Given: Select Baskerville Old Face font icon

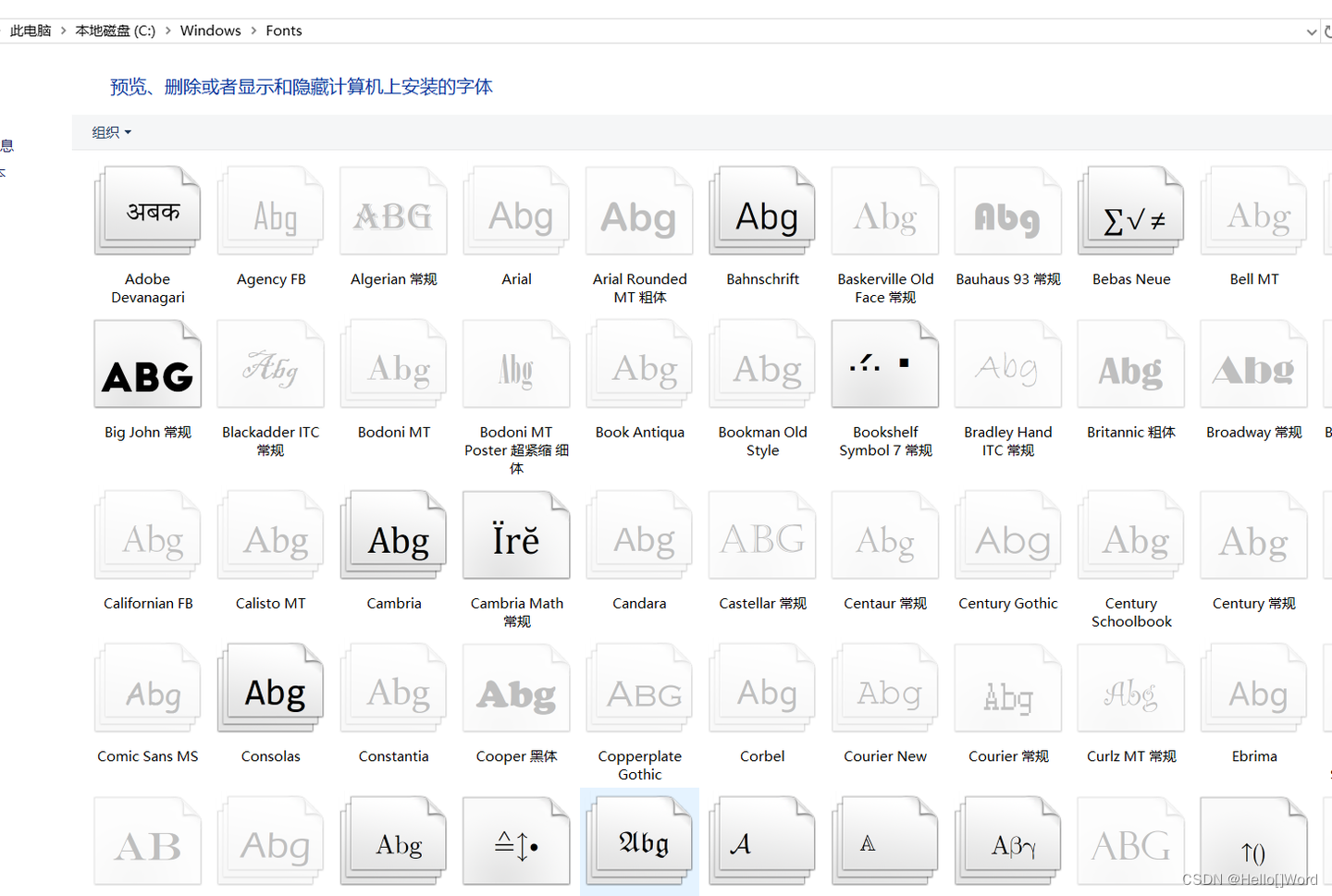Looking at the screenshot, I should [x=885, y=211].
